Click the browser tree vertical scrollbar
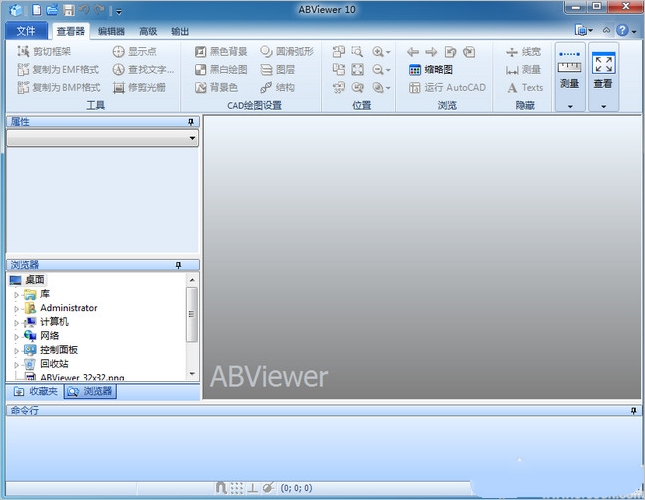Viewport: 645px width, 500px height. [x=192, y=315]
